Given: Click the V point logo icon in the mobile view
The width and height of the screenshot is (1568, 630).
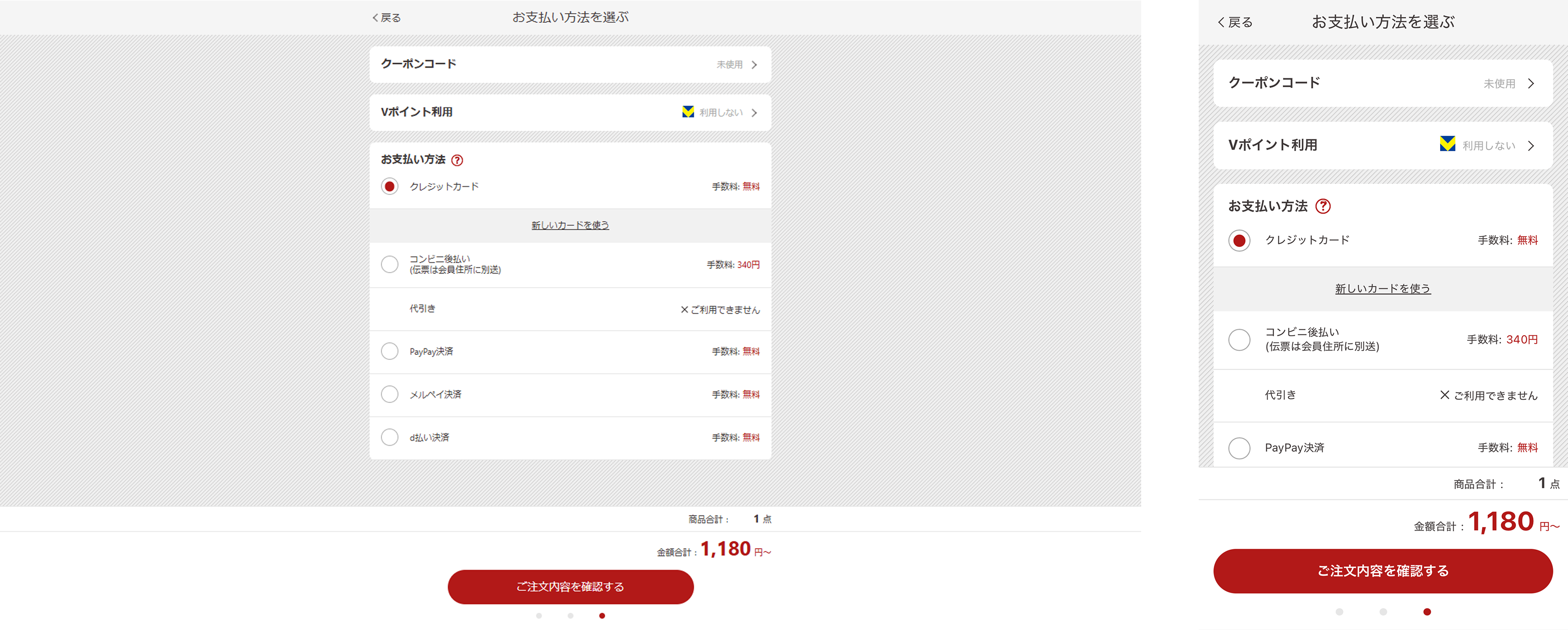Looking at the screenshot, I should click(1447, 144).
